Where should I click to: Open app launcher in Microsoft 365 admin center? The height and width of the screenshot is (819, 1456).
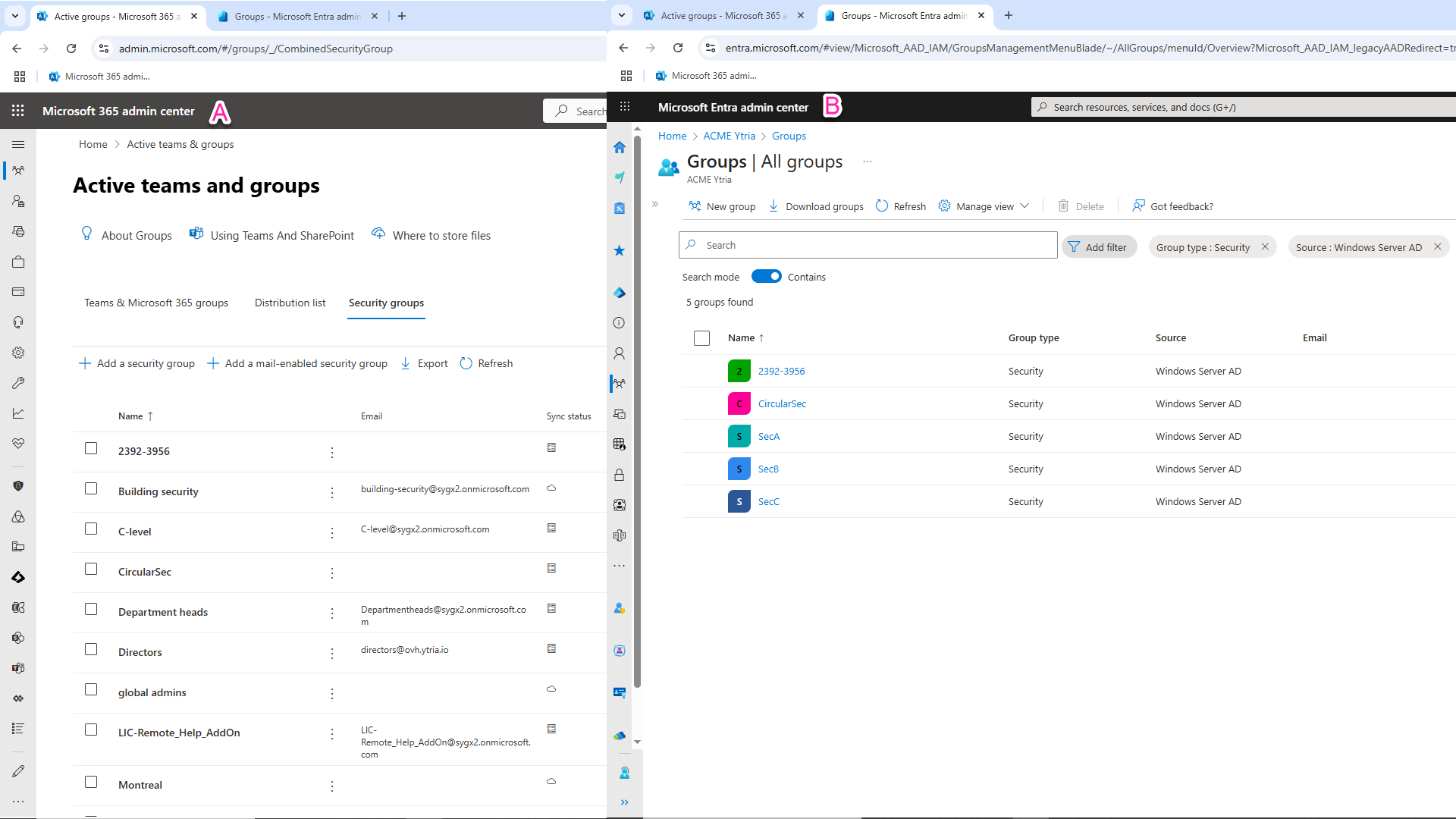point(18,111)
